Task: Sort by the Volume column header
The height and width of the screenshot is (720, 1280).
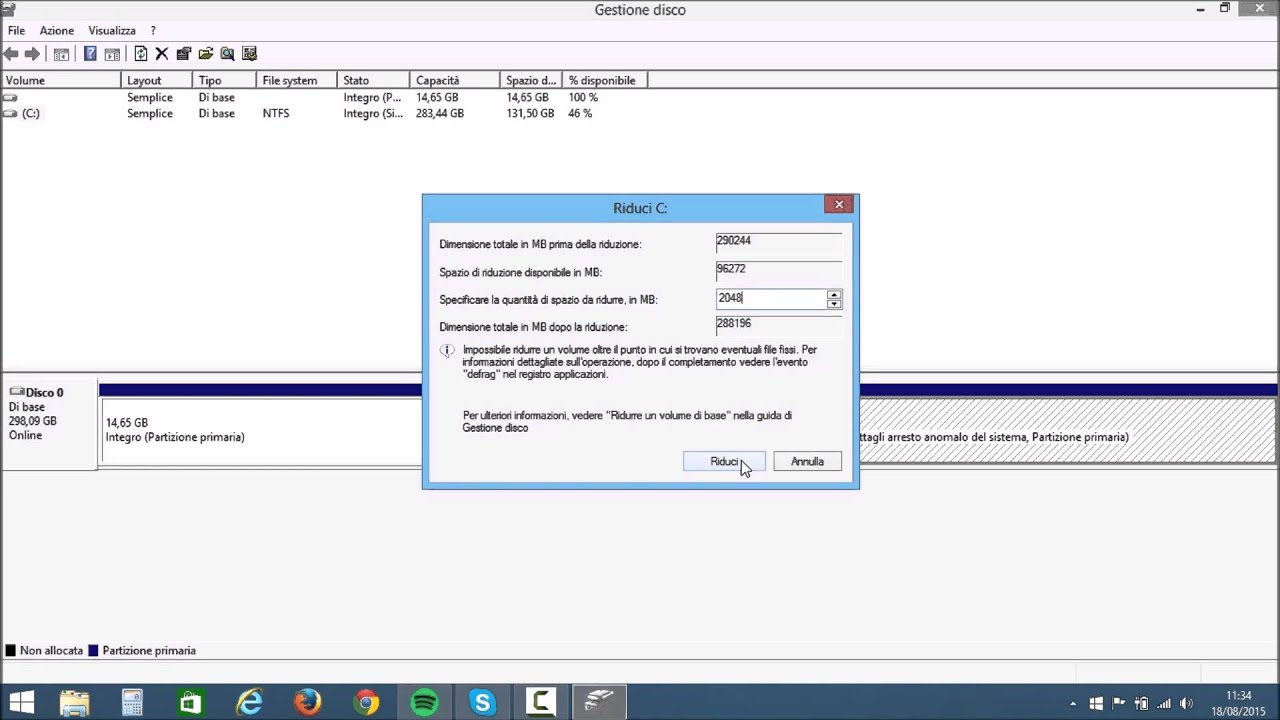Action: click(x=61, y=80)
